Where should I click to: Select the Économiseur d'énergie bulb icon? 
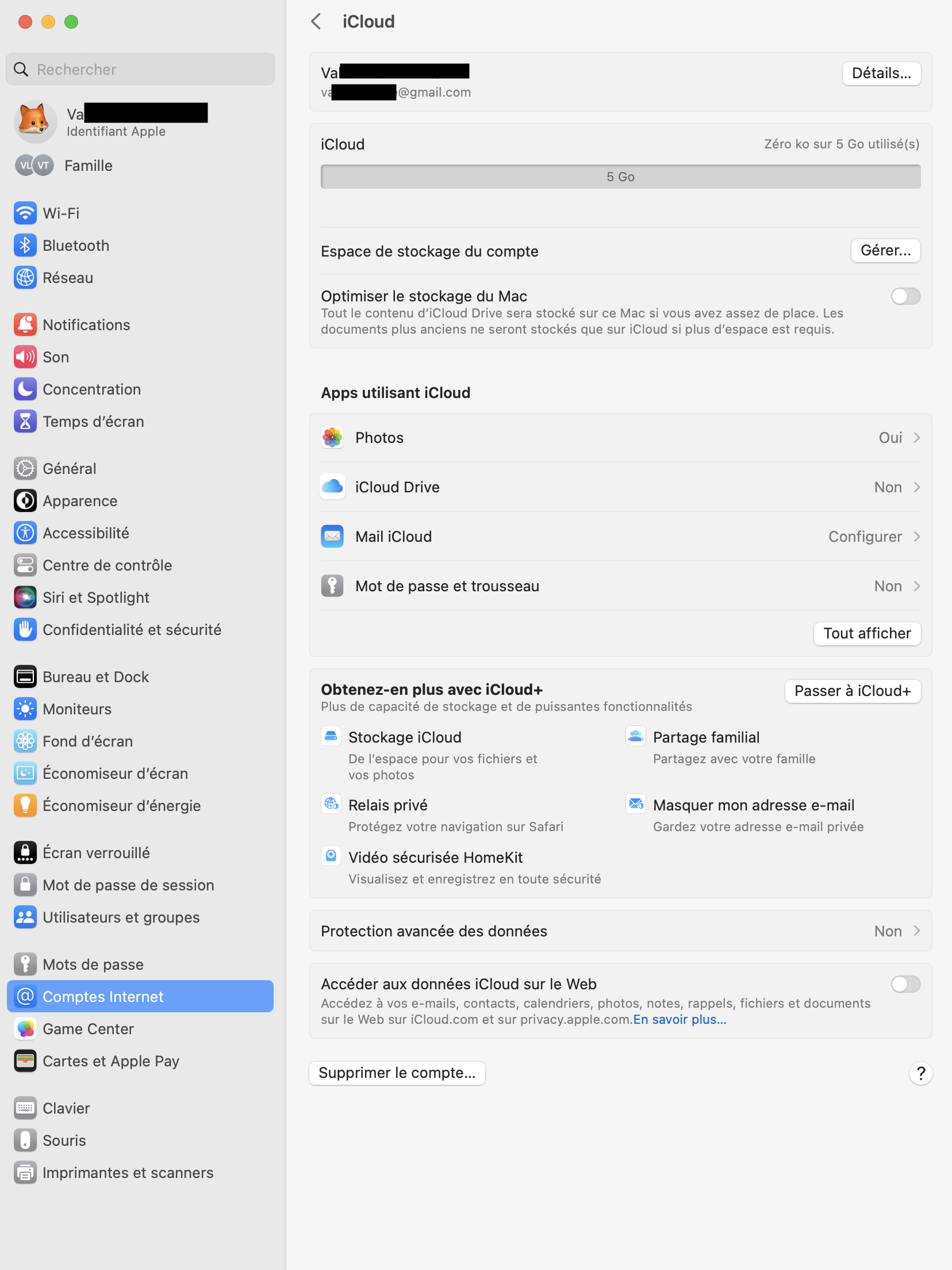click(25, 806)
